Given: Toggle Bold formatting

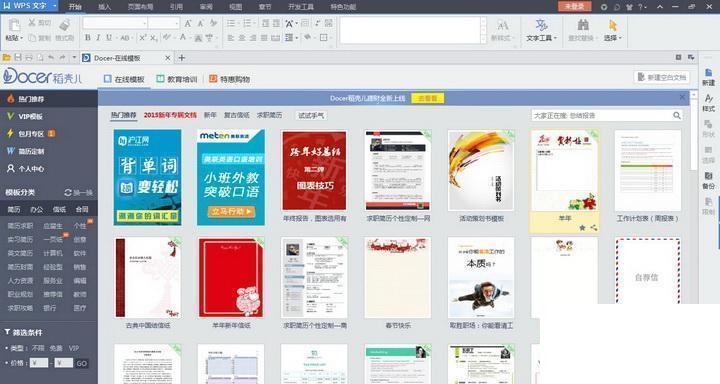Looking at the screenshot, I should (88, 38).
